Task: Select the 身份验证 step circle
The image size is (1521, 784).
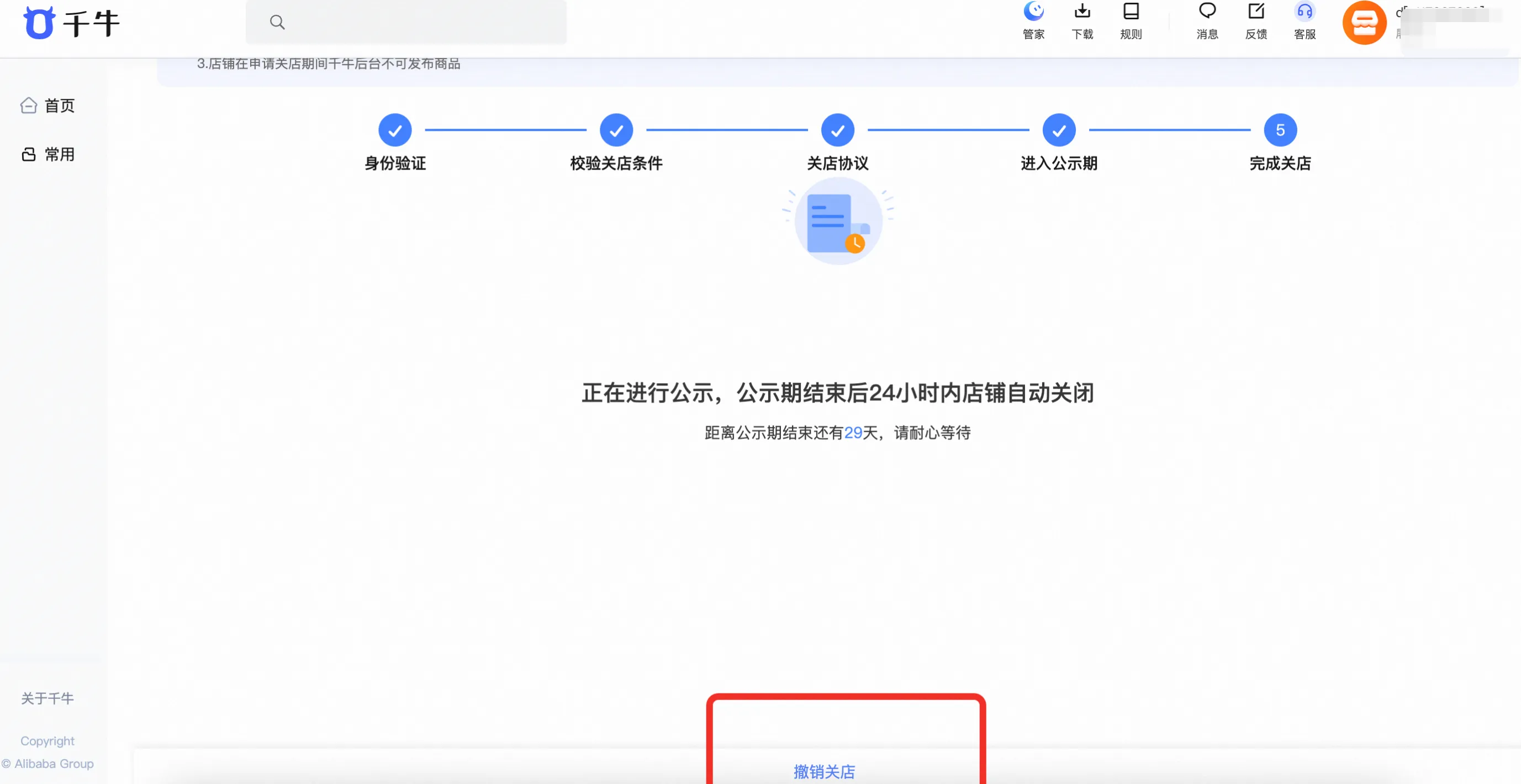Action: click(395, 130)
